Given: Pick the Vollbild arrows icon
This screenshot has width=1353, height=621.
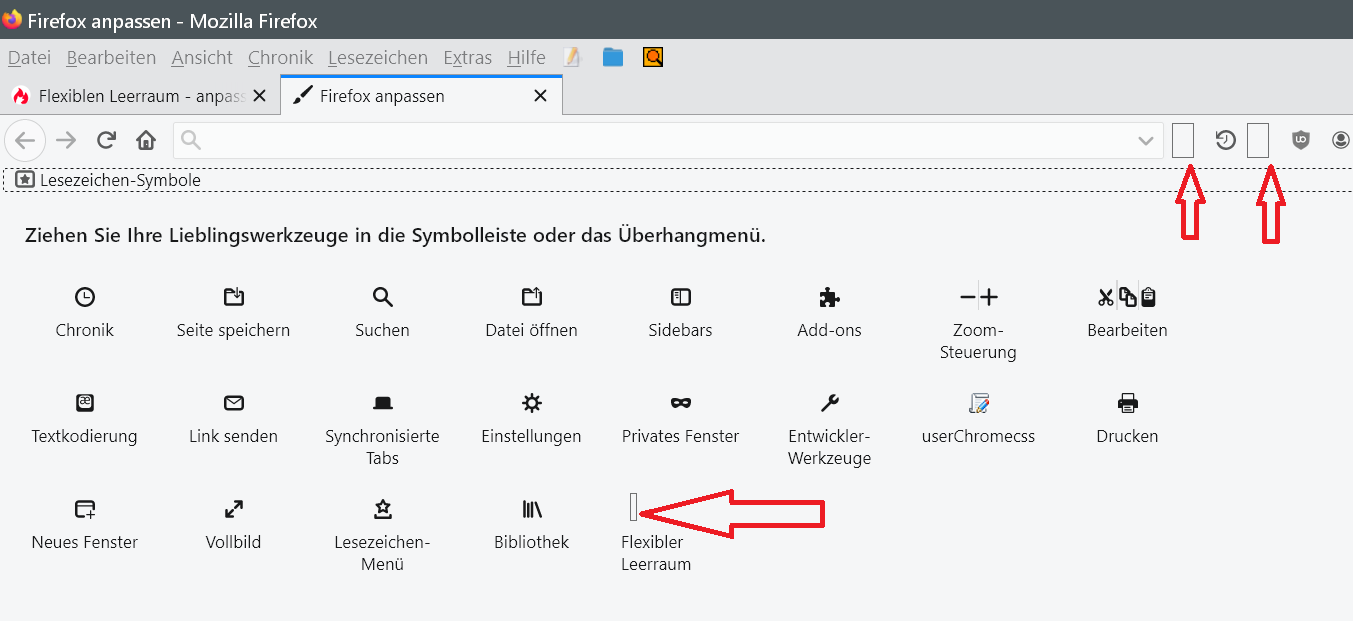Looking at the screenshot, I should tap(233, 509).
